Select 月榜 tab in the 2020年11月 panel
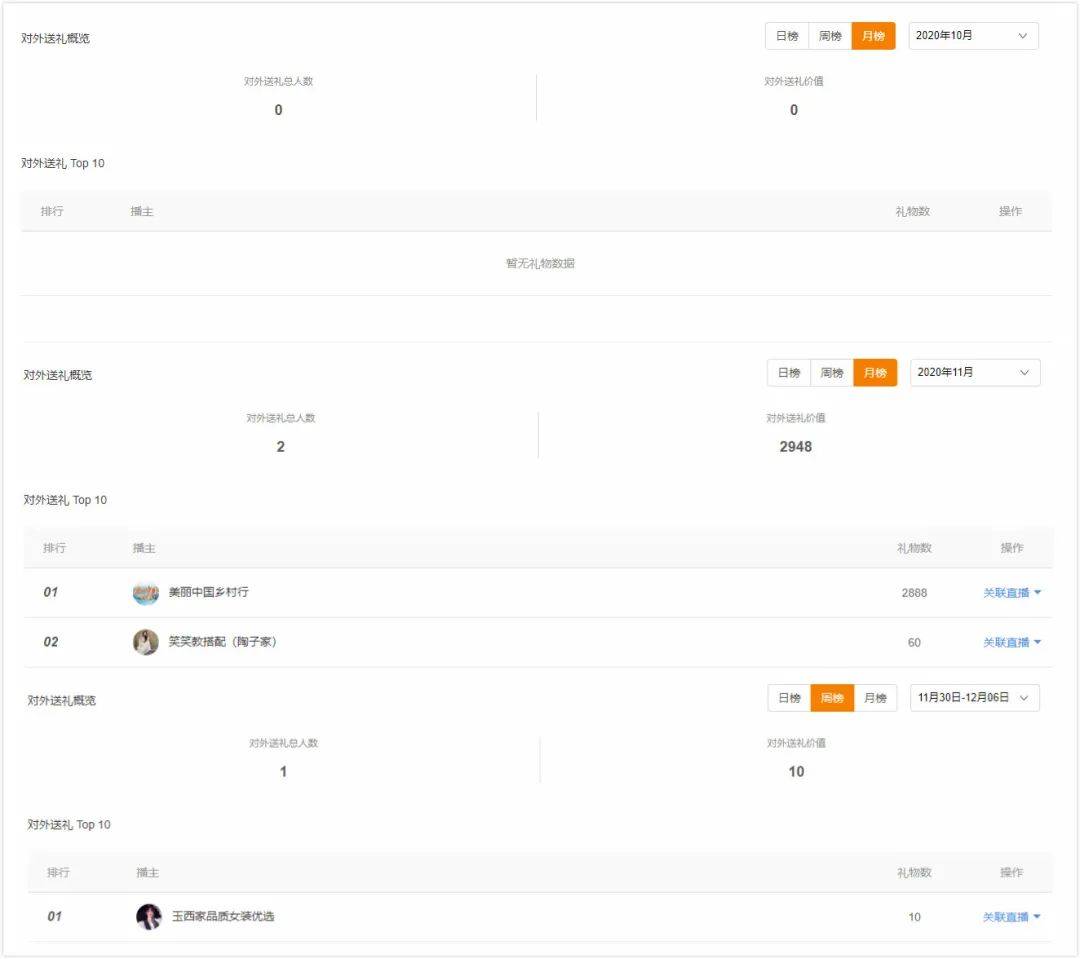The image size is (1080, 959). tap(875, 373)
